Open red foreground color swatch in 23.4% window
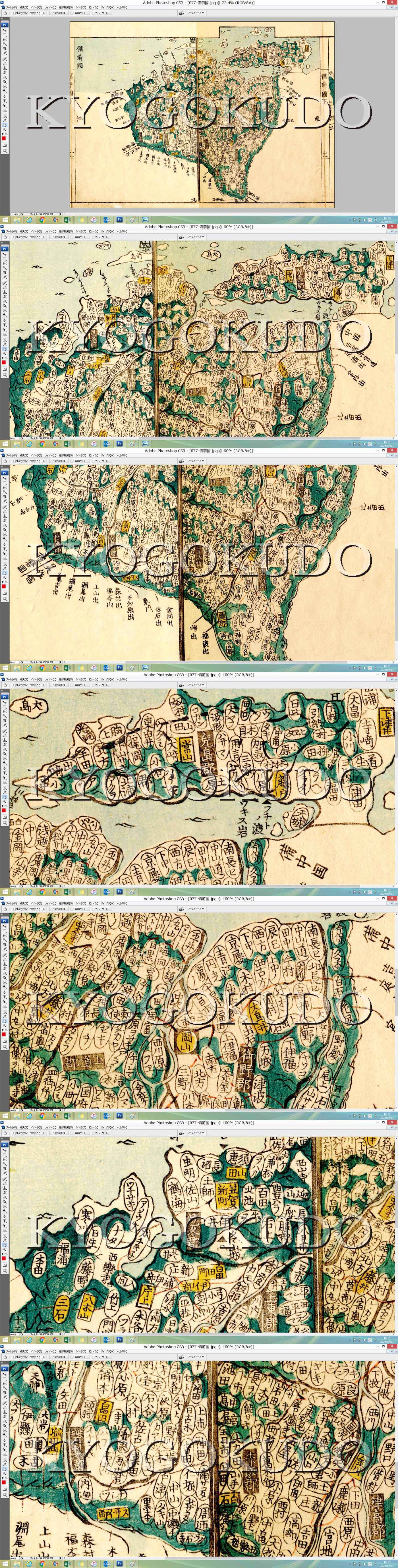Viewport: 398px width, 1568px height. point(4,138)
